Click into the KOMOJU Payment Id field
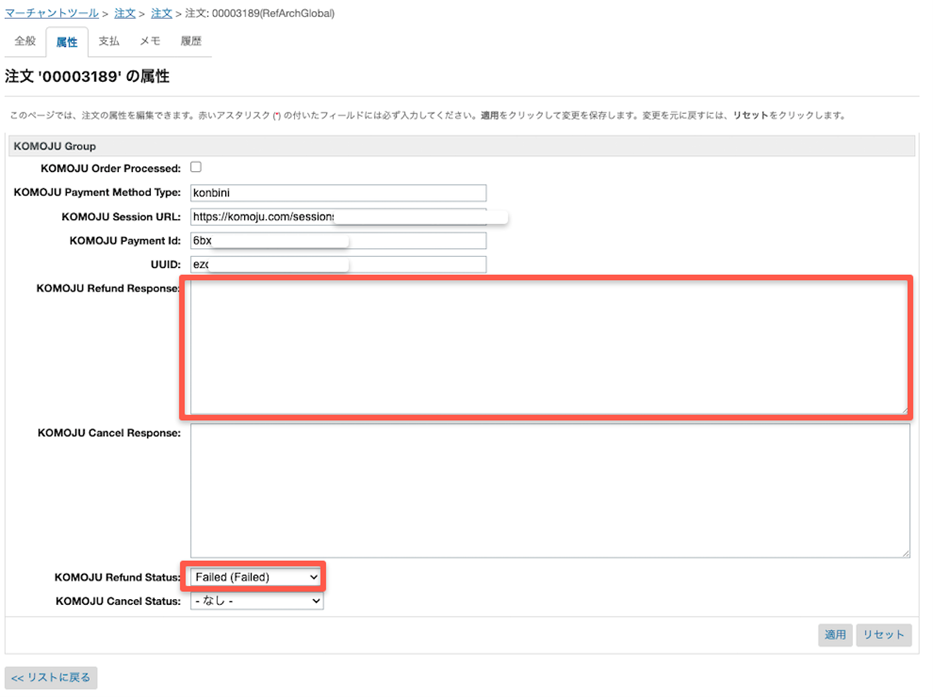This screenshot has width=933, height=697. pos(338,241)
